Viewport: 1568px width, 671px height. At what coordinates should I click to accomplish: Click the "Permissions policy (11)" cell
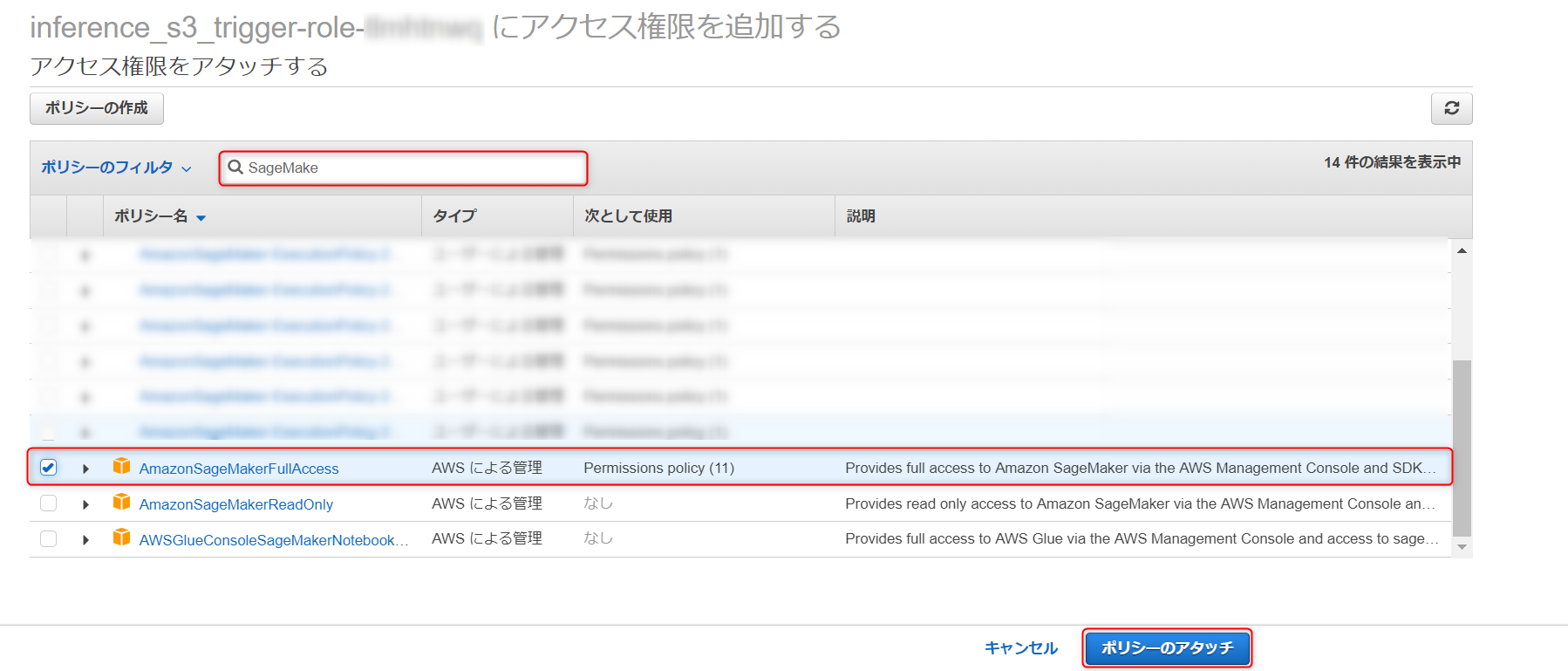pyautogui.click(x=659, y=468)
